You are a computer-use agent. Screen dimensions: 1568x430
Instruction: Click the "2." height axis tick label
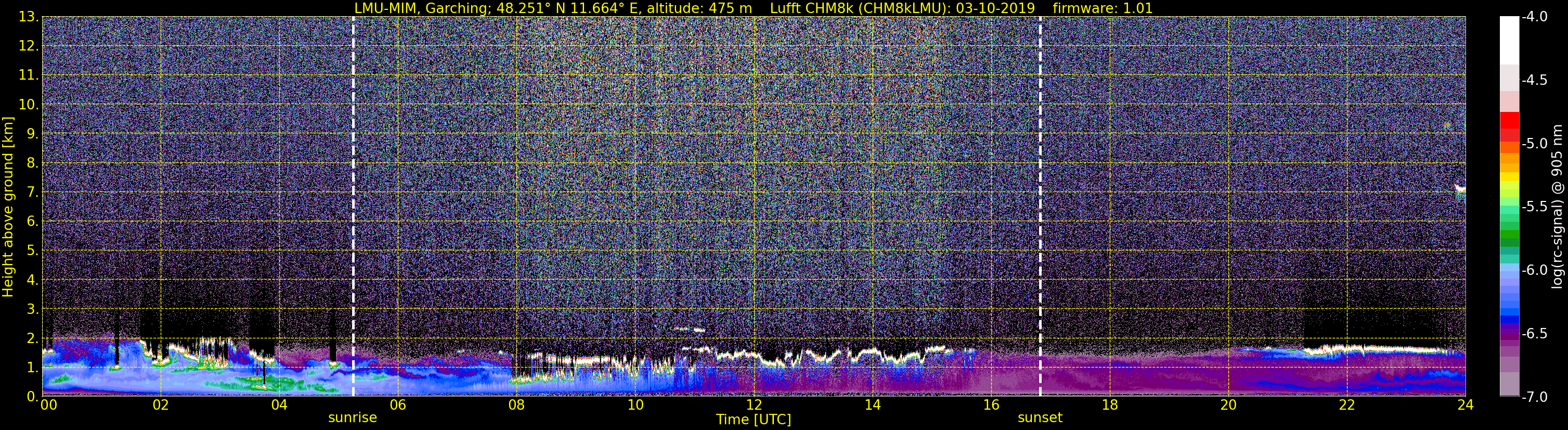pos(33,338)
